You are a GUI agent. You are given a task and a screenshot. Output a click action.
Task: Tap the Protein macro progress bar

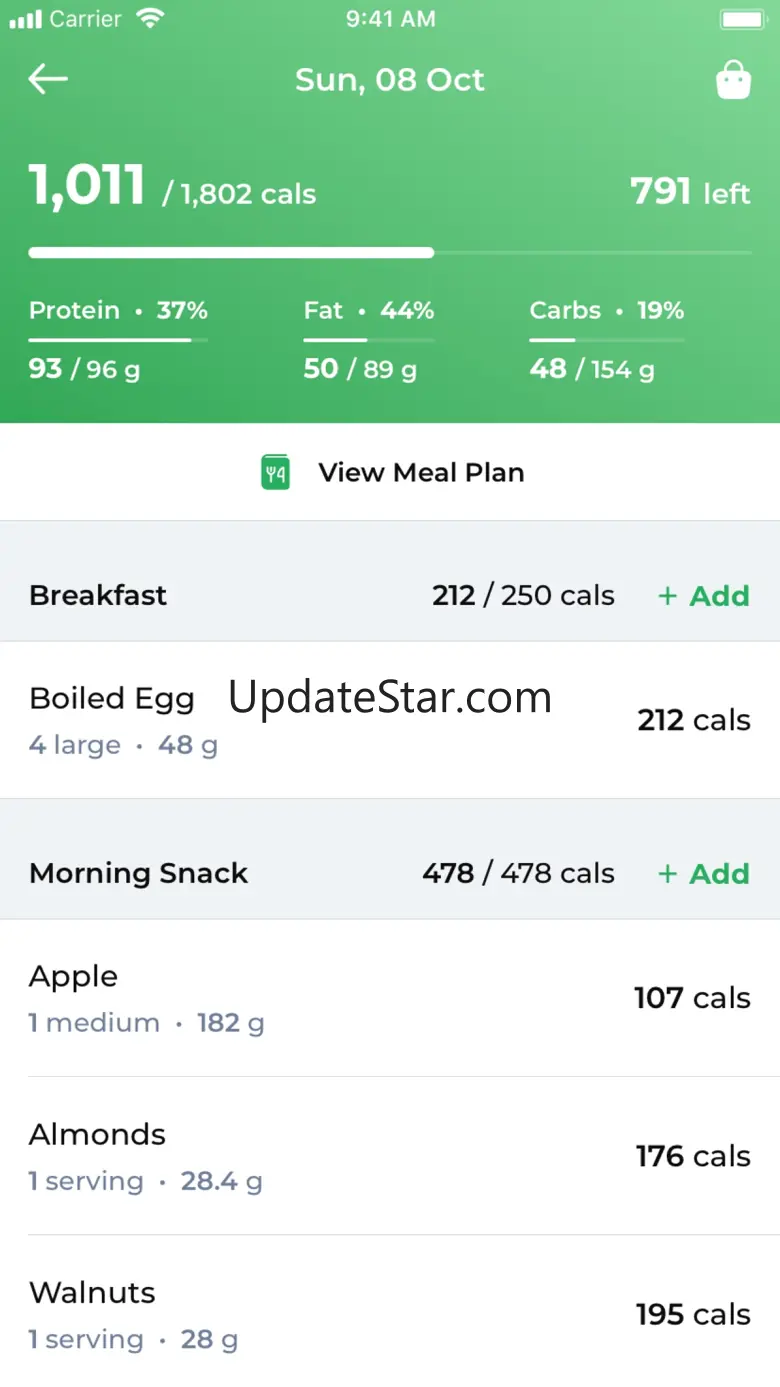tap(118, 340)
